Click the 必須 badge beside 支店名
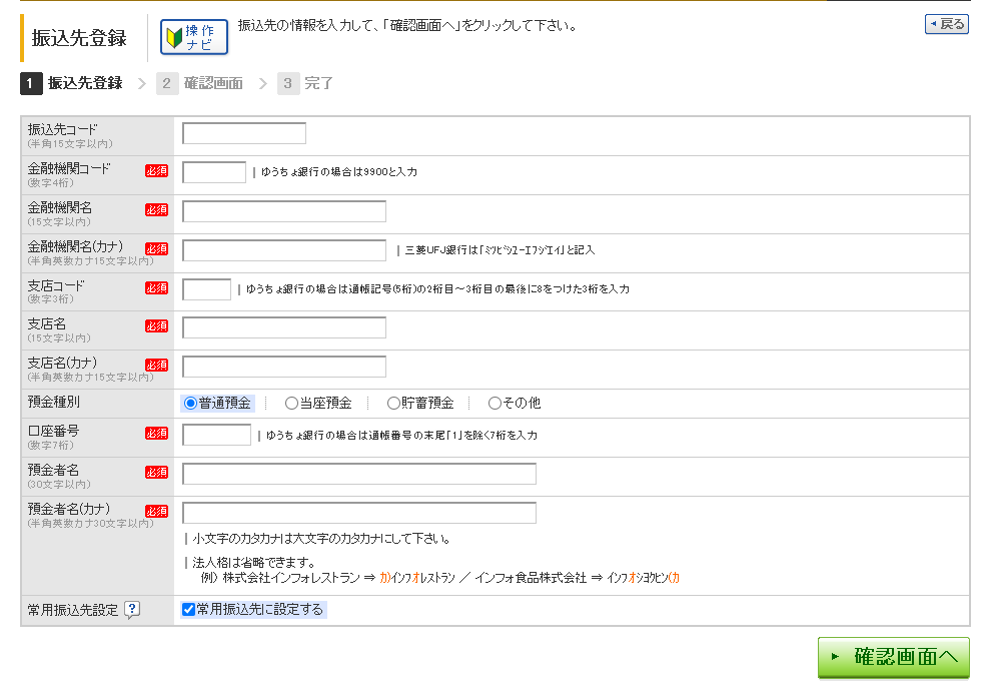This screenshot has width=986, height=692. coord(157,326)
